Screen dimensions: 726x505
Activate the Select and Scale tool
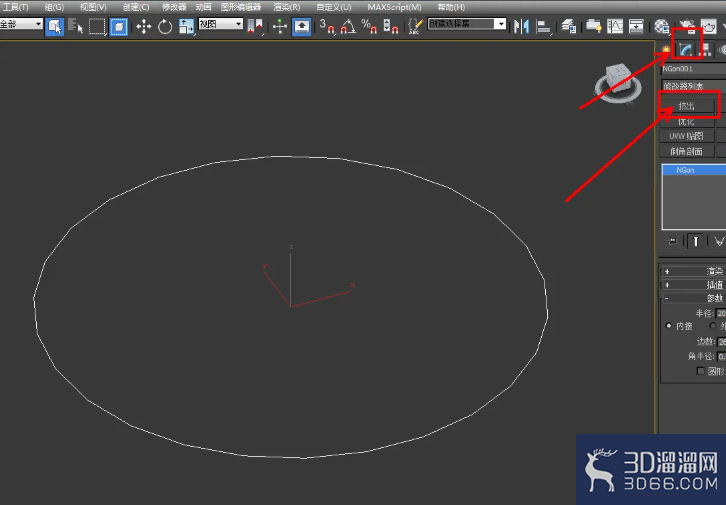186,26
